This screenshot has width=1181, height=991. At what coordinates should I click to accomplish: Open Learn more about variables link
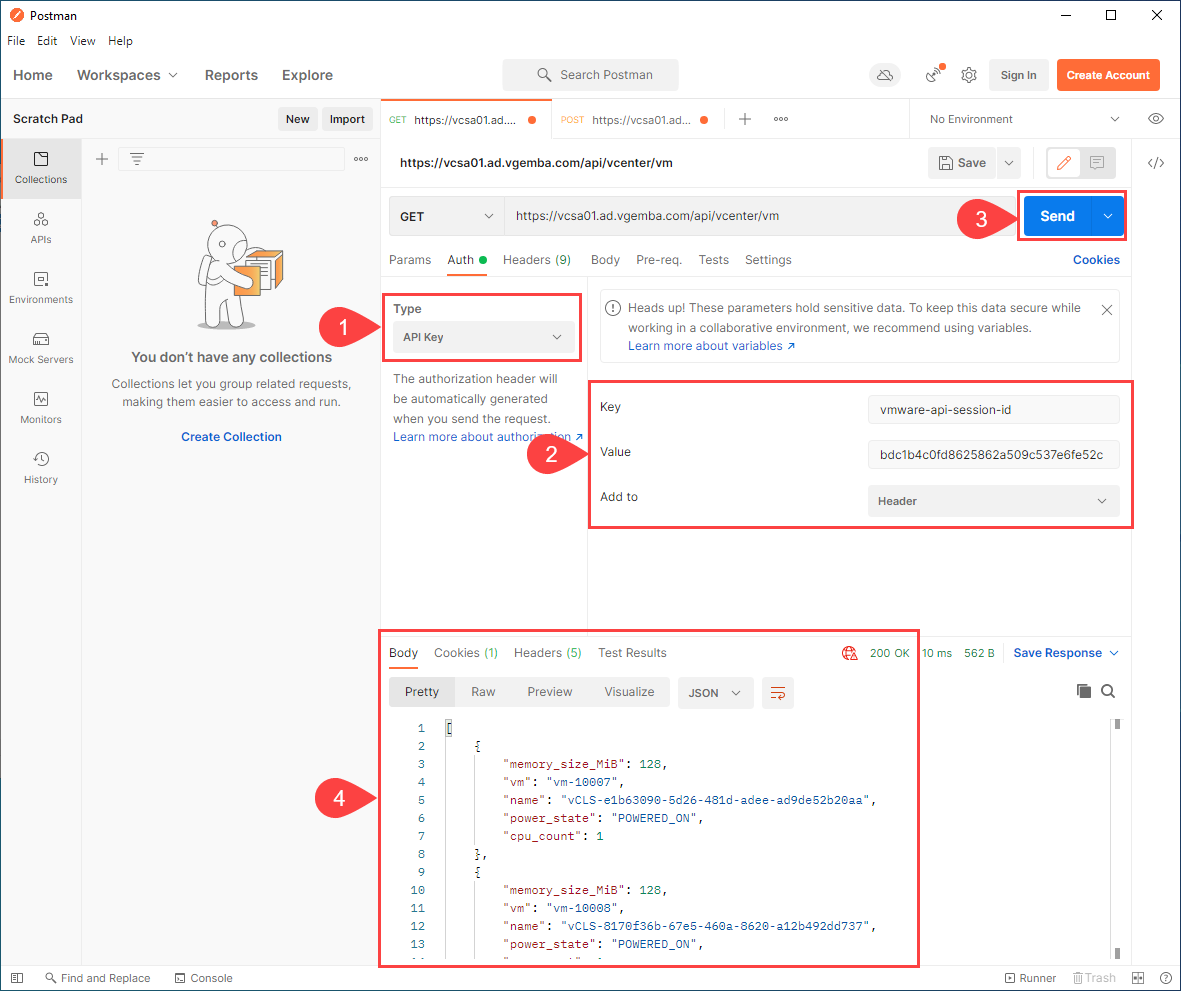coord(711,346)
